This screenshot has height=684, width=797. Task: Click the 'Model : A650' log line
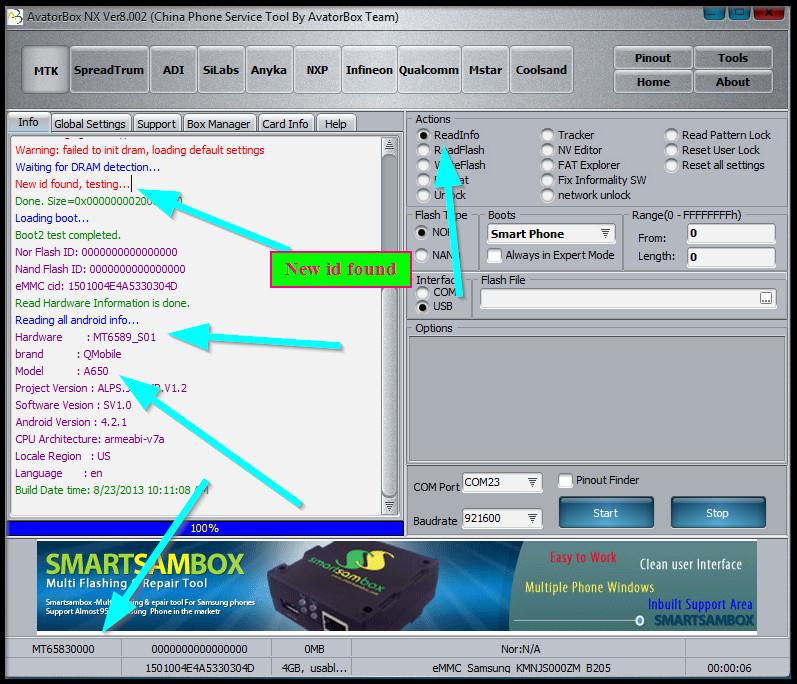tap(62, 371)
